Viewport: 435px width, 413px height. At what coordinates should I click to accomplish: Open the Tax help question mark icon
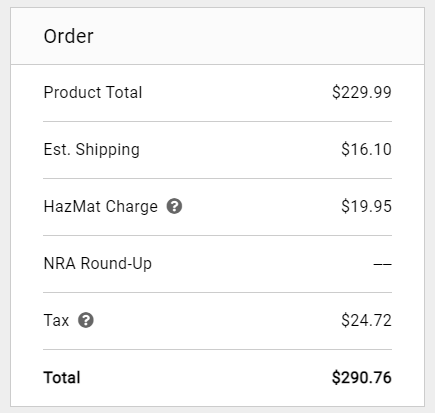coord(86,320)
